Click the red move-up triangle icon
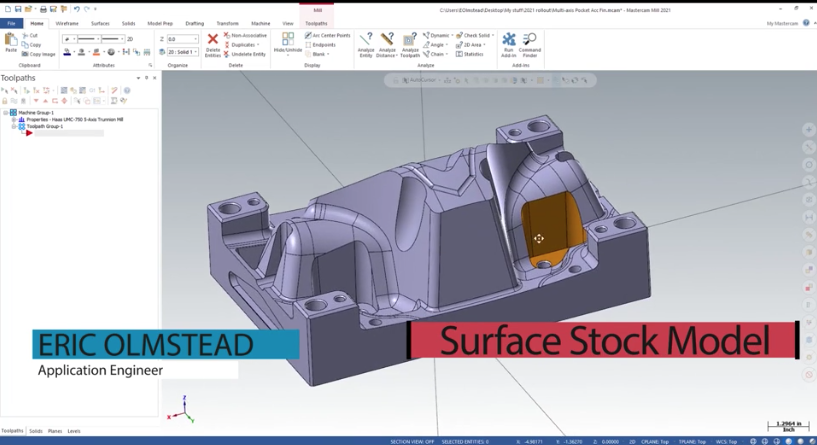Viewport: 817px width, 445px height. click(45, 101)
